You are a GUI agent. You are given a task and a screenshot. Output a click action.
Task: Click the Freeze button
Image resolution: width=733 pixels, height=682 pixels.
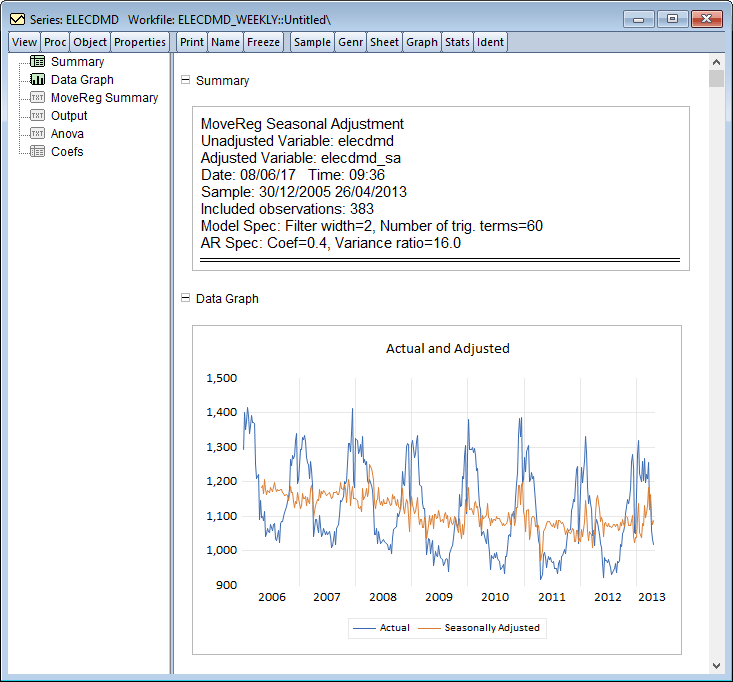[263, 42]
